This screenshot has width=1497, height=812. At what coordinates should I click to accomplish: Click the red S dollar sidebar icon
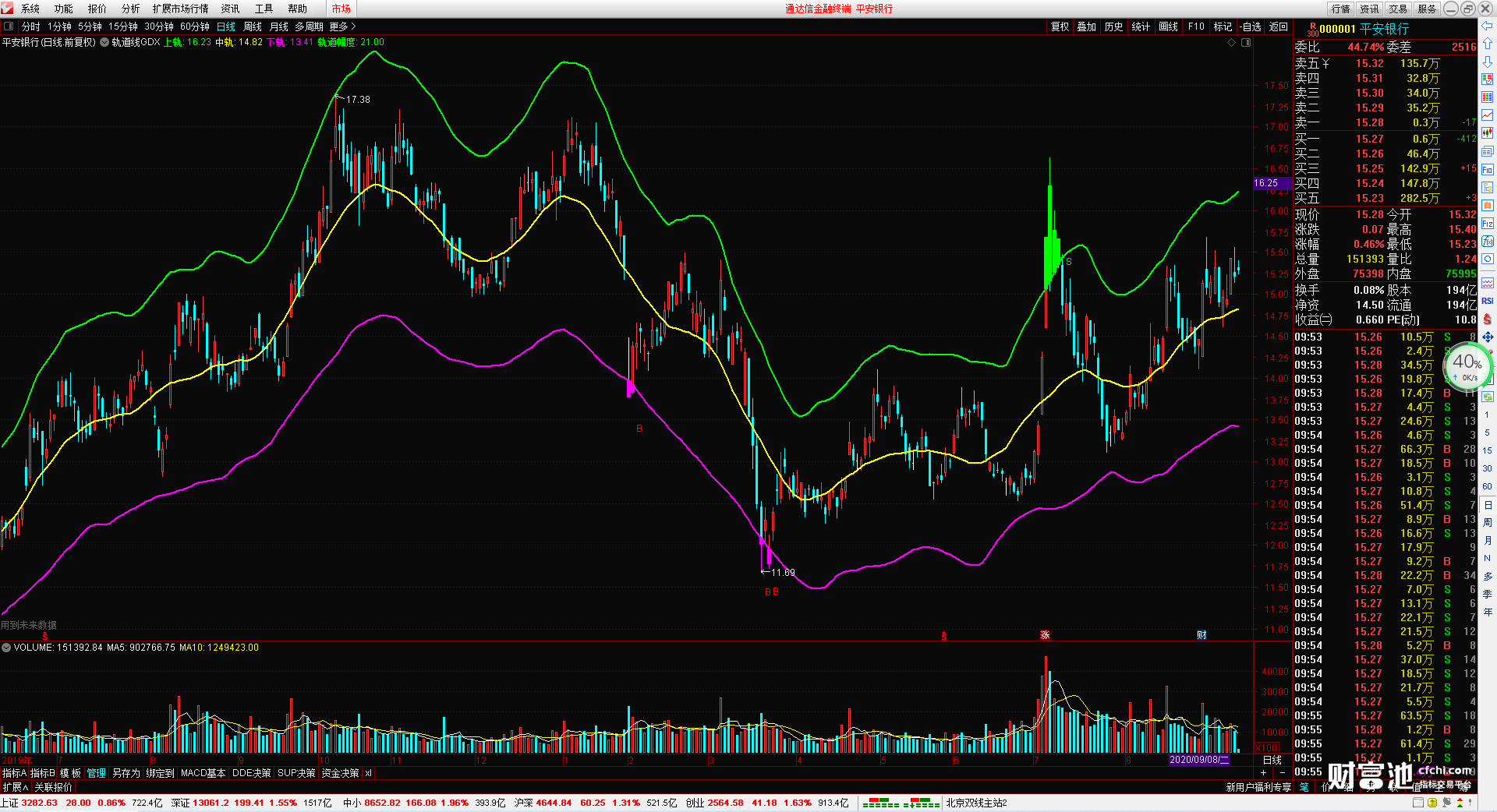pyautogui.click(x=1488, y=319)
